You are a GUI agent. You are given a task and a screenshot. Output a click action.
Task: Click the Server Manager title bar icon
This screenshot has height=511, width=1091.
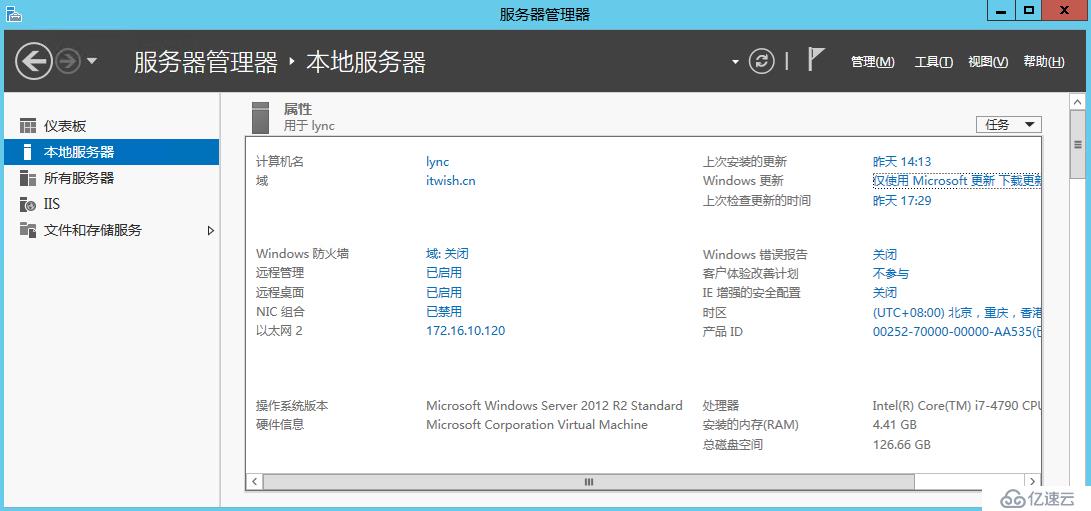[13, 13]
